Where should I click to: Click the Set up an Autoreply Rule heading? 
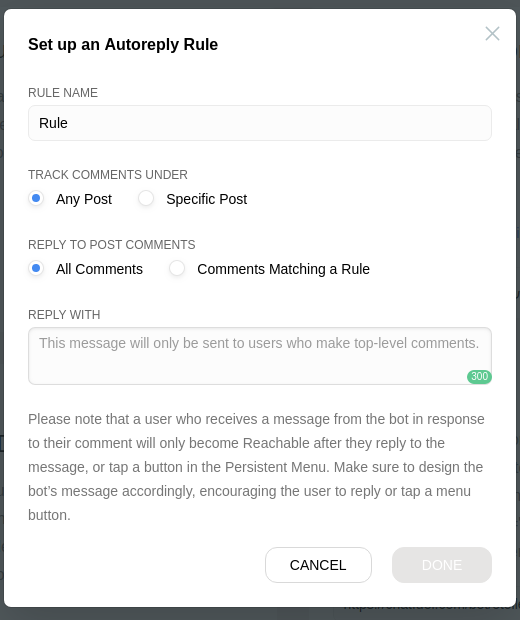(x=123, y=44)
